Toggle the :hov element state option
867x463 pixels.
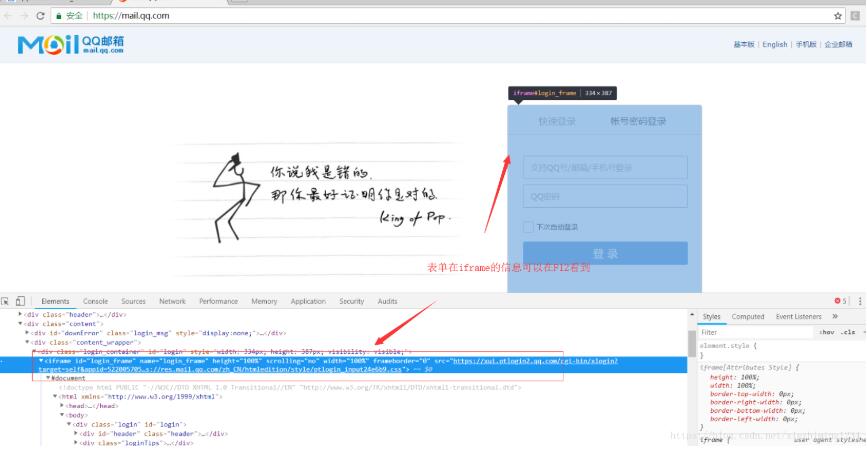coord(826,332)
